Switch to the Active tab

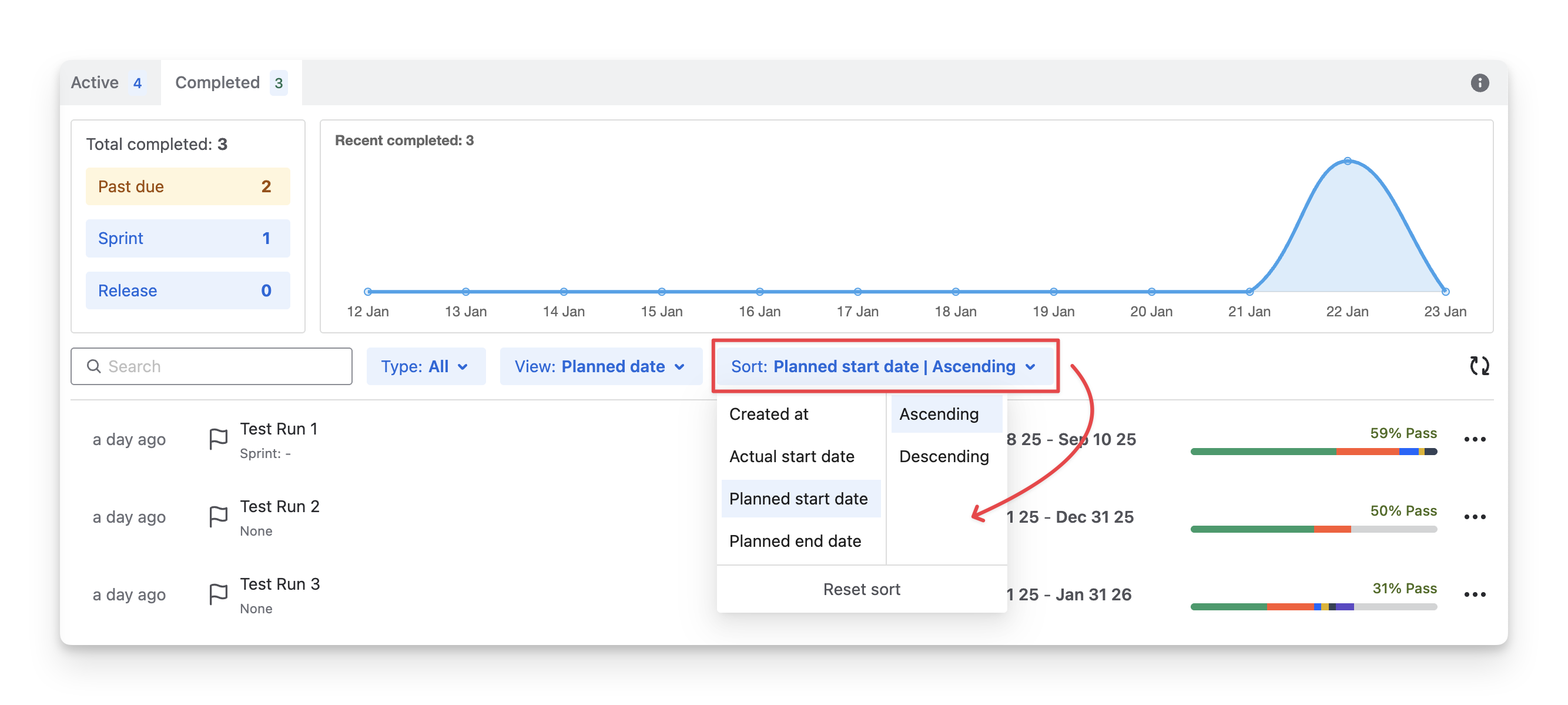(108, 83)
